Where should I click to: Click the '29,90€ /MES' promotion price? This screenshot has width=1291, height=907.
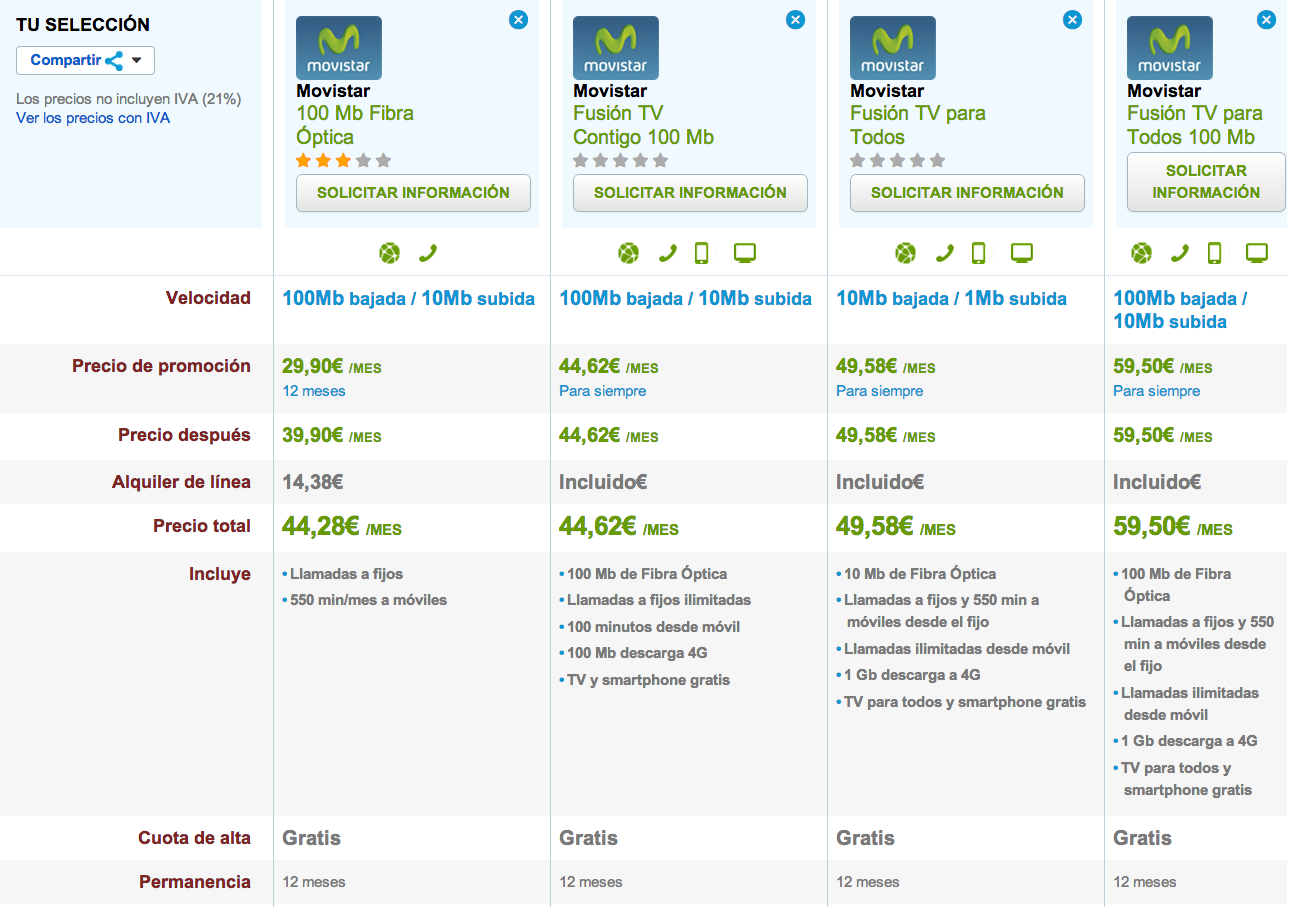[x=332, y=367]
